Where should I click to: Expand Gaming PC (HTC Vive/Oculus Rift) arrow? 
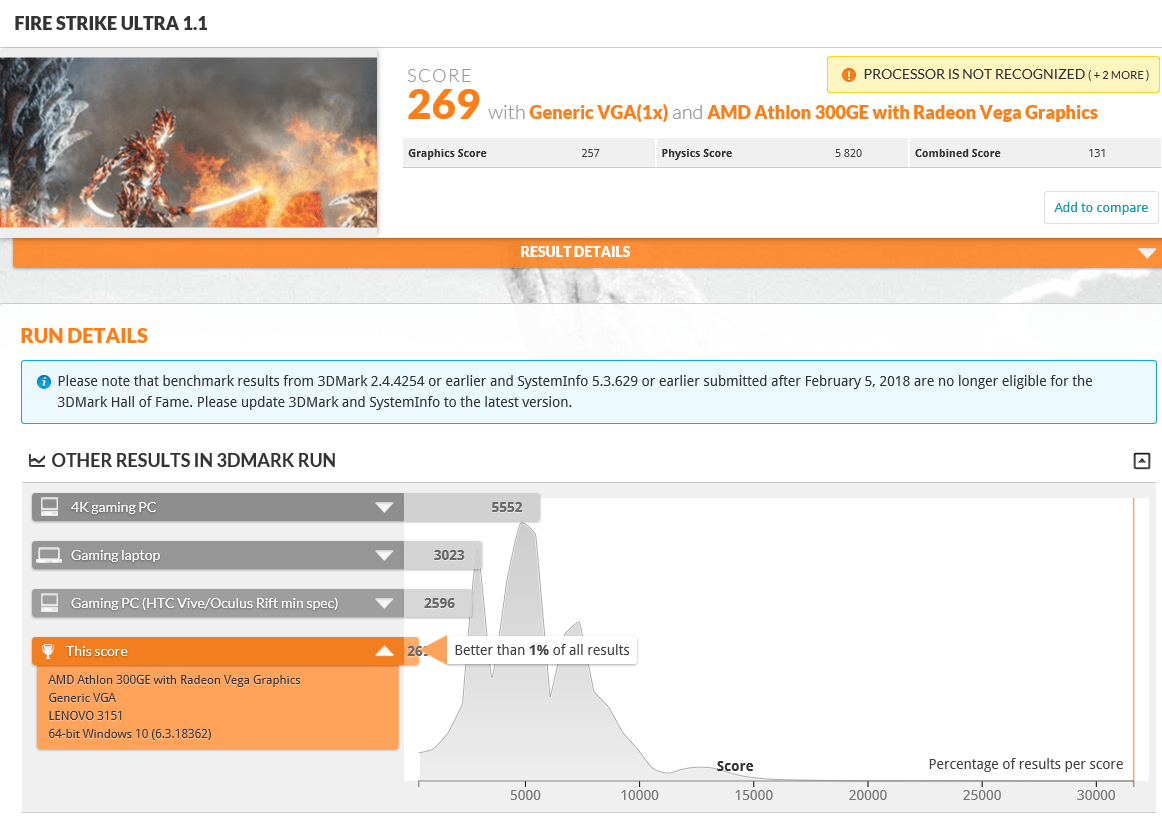(384, 603)
